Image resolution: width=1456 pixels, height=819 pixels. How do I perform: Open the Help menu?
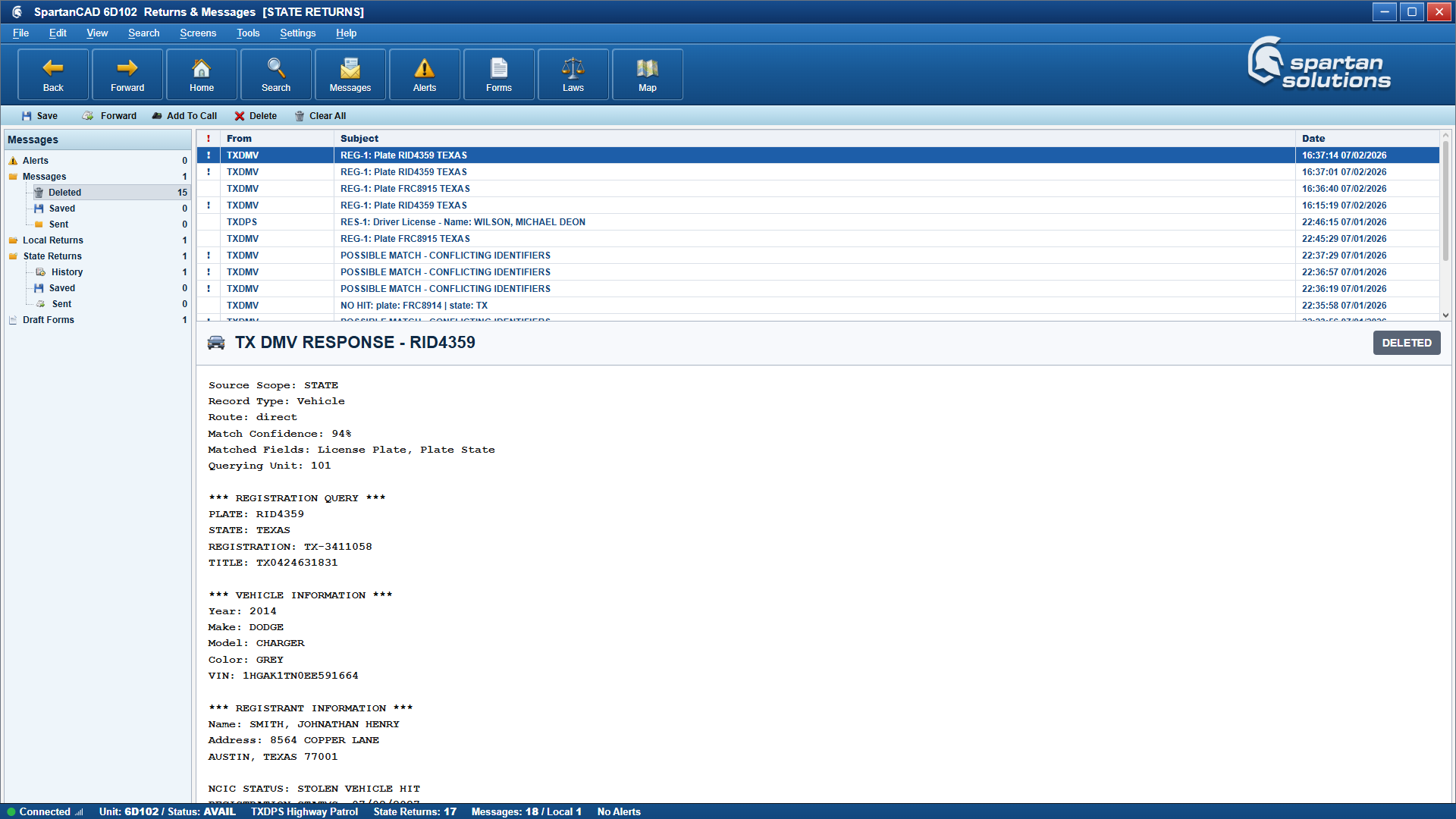(x=346, y=33)
